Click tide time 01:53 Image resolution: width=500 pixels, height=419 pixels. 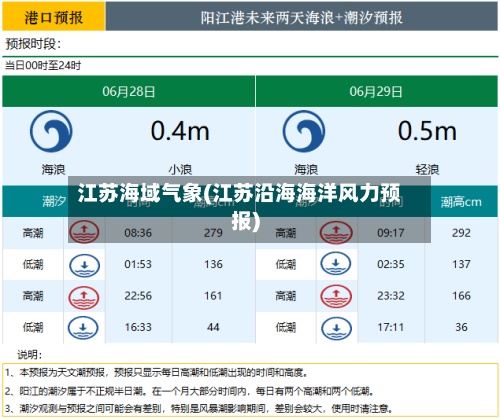(x=138, y=264)
